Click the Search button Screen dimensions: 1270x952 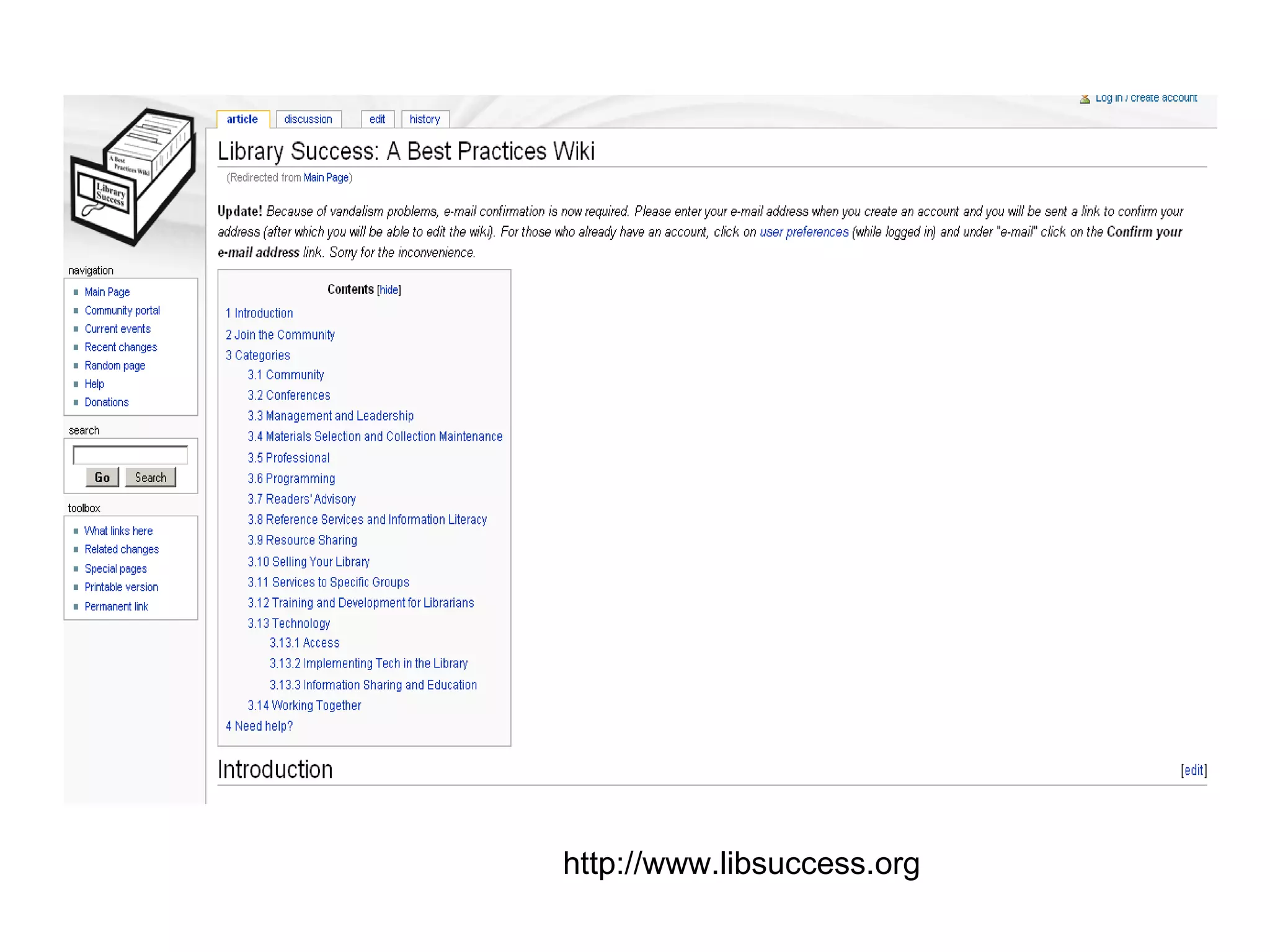coord(151,477)
